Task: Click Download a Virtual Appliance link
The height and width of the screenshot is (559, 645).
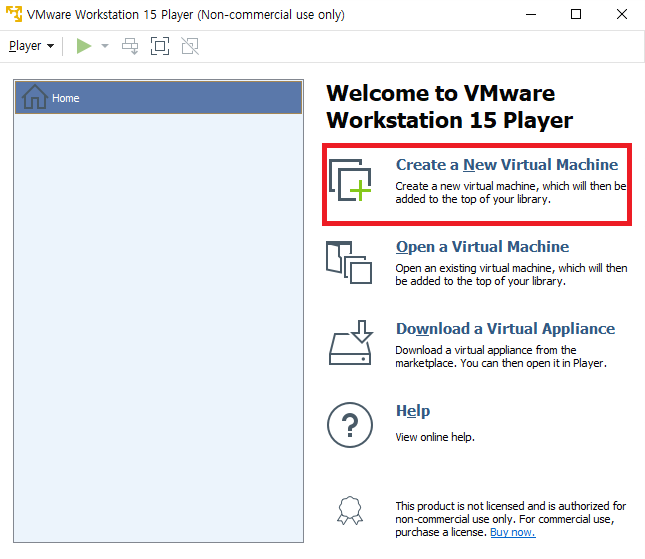Action: pos(505,329)
